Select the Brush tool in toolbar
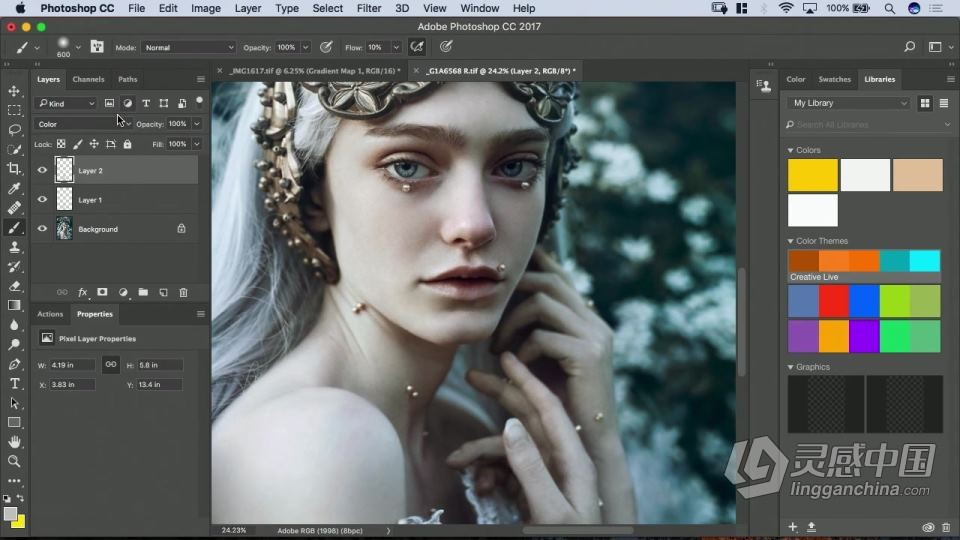Screen dimensions: 960x540 [x=14, y=228]
